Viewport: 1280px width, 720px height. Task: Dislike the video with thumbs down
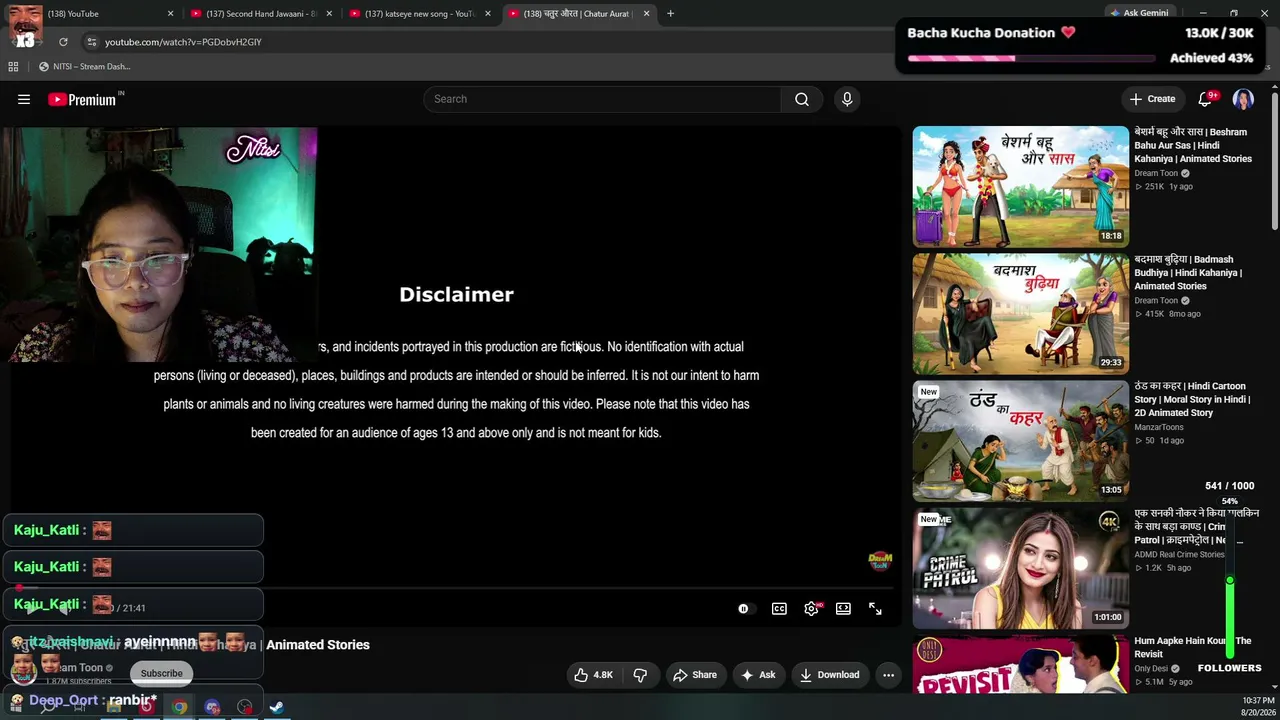coord(640,675)
